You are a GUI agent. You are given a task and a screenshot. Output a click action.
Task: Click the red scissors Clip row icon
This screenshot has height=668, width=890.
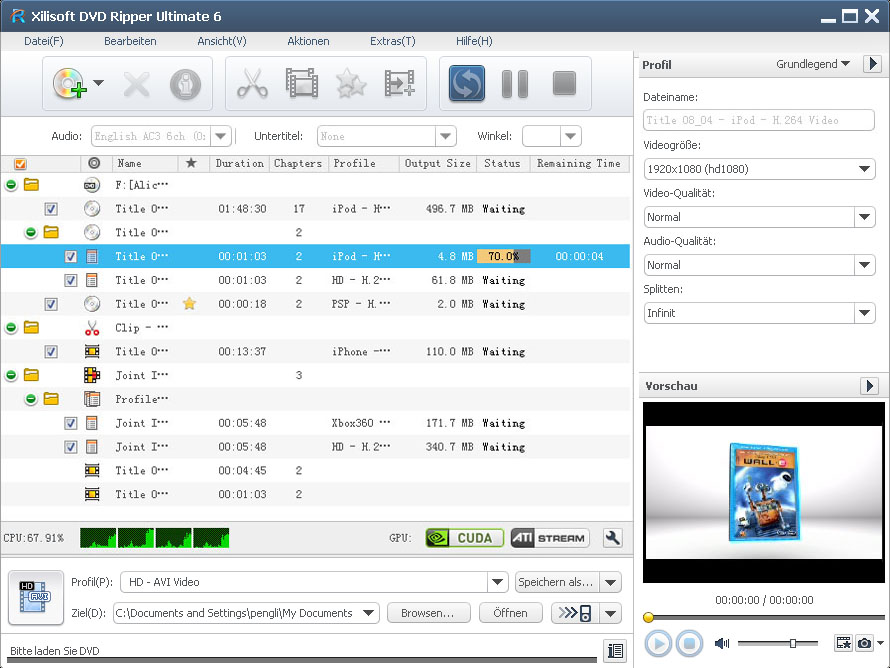pyautogui.click(x=92, y=328)
